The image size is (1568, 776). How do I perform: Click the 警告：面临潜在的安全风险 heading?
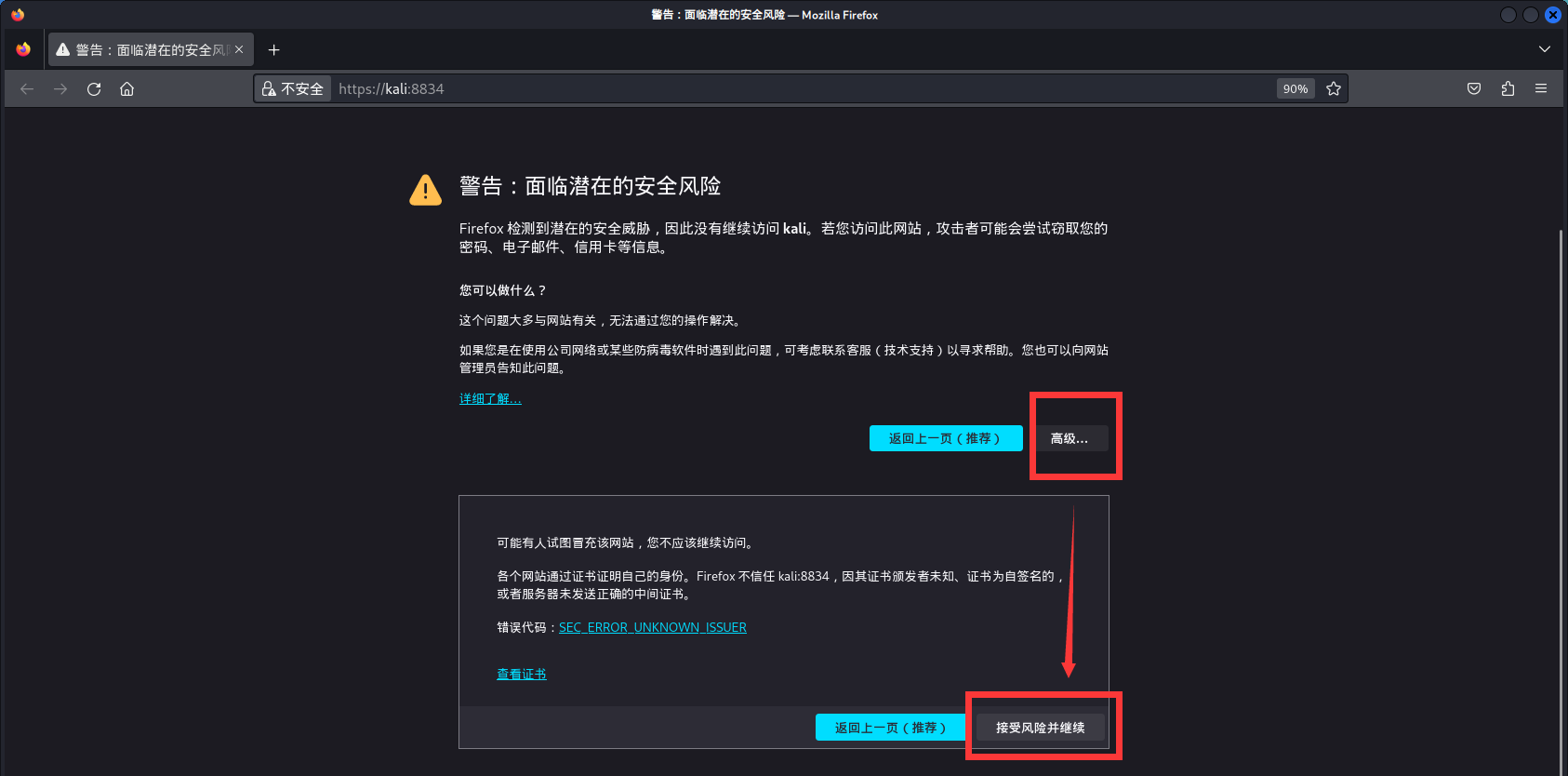click(x=591, y=186)
